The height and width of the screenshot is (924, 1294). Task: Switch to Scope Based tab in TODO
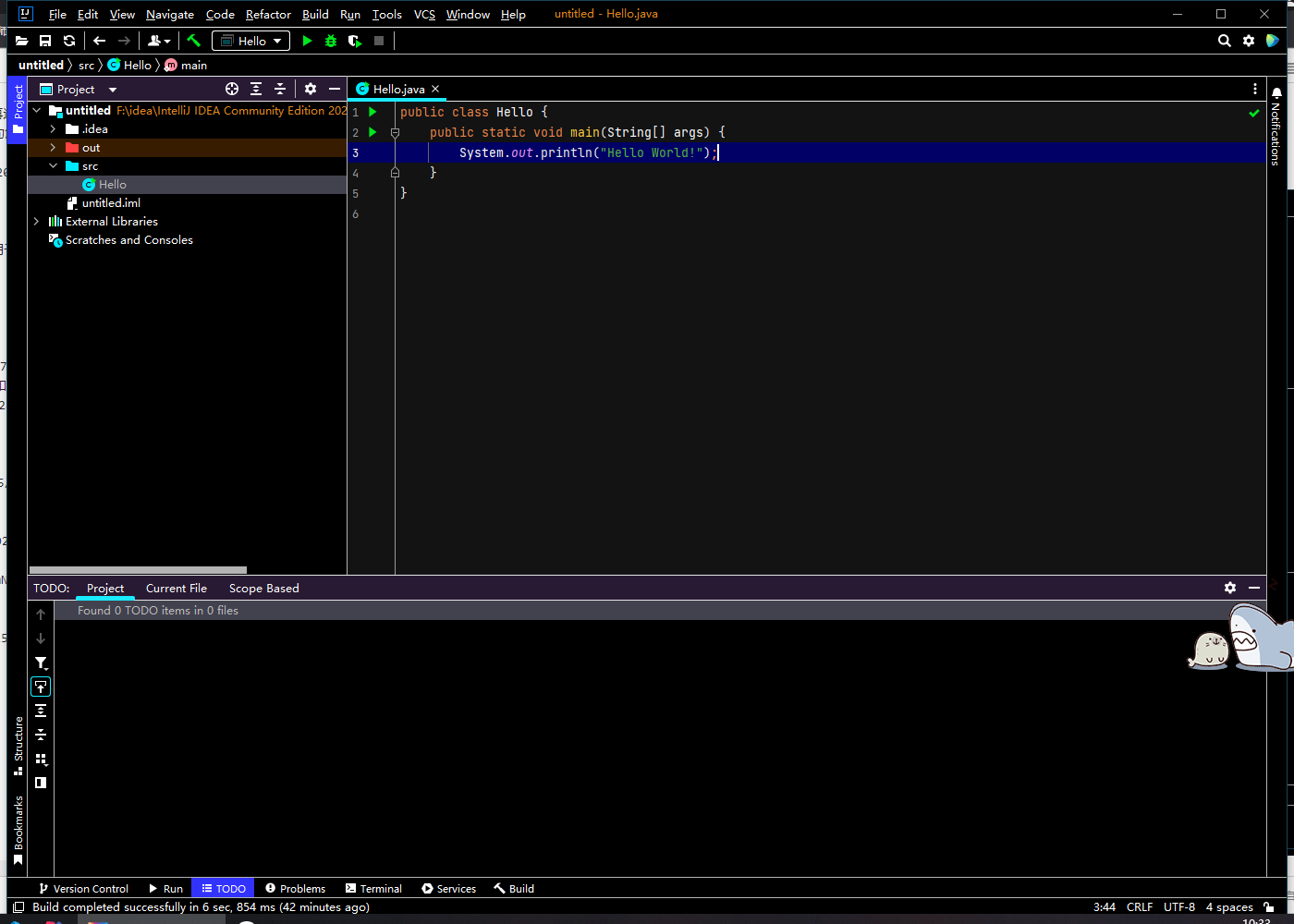(x=264, y=588)
